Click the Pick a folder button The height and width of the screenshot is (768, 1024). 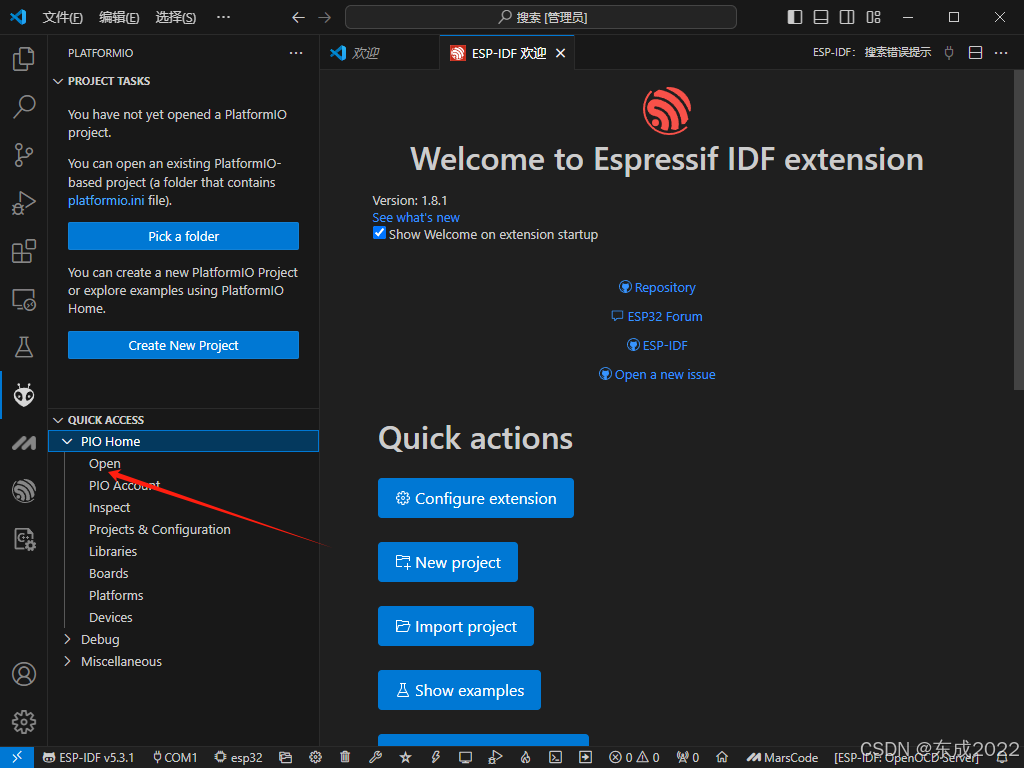184,236
